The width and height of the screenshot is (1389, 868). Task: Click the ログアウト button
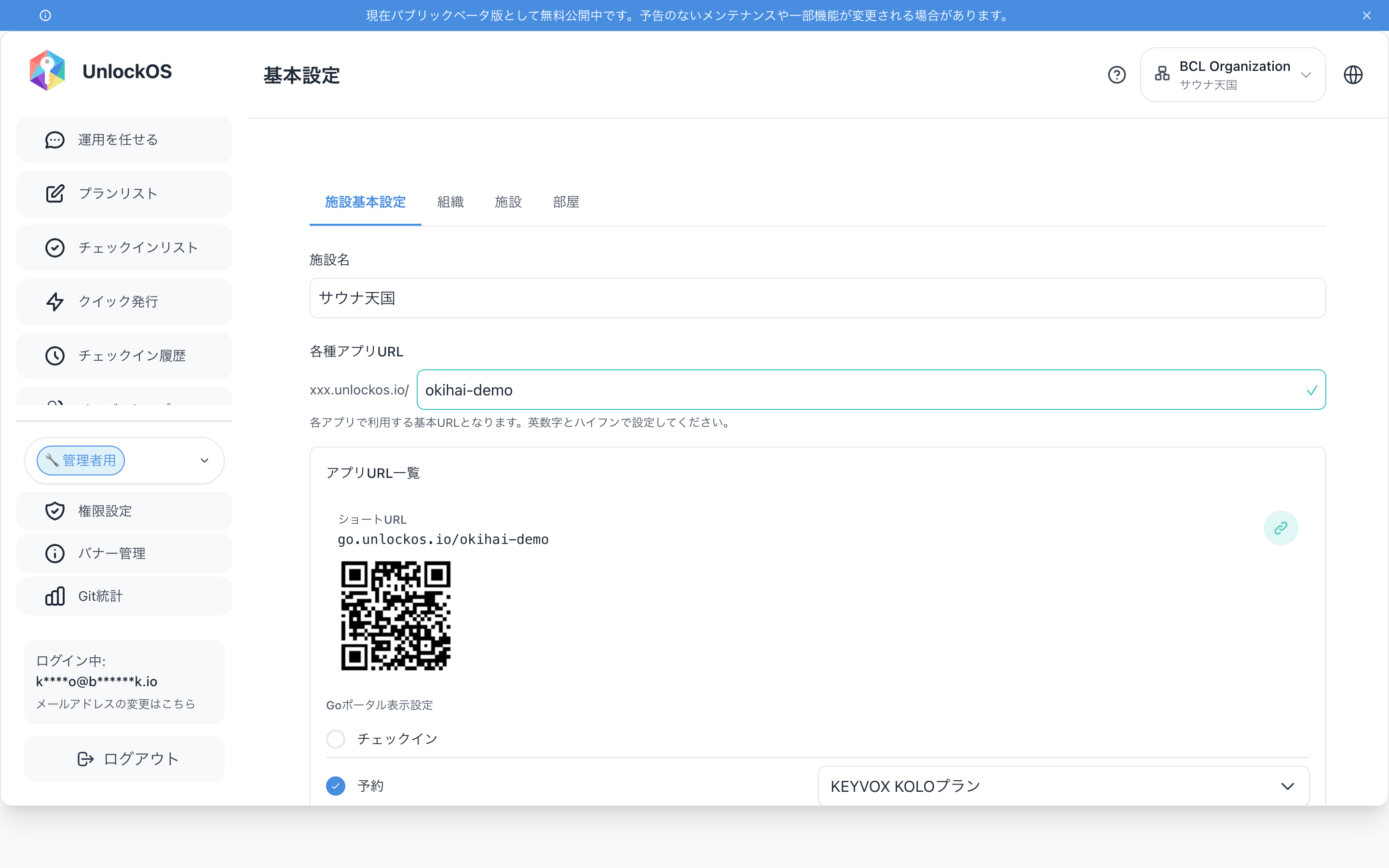[x=124, y=759]
